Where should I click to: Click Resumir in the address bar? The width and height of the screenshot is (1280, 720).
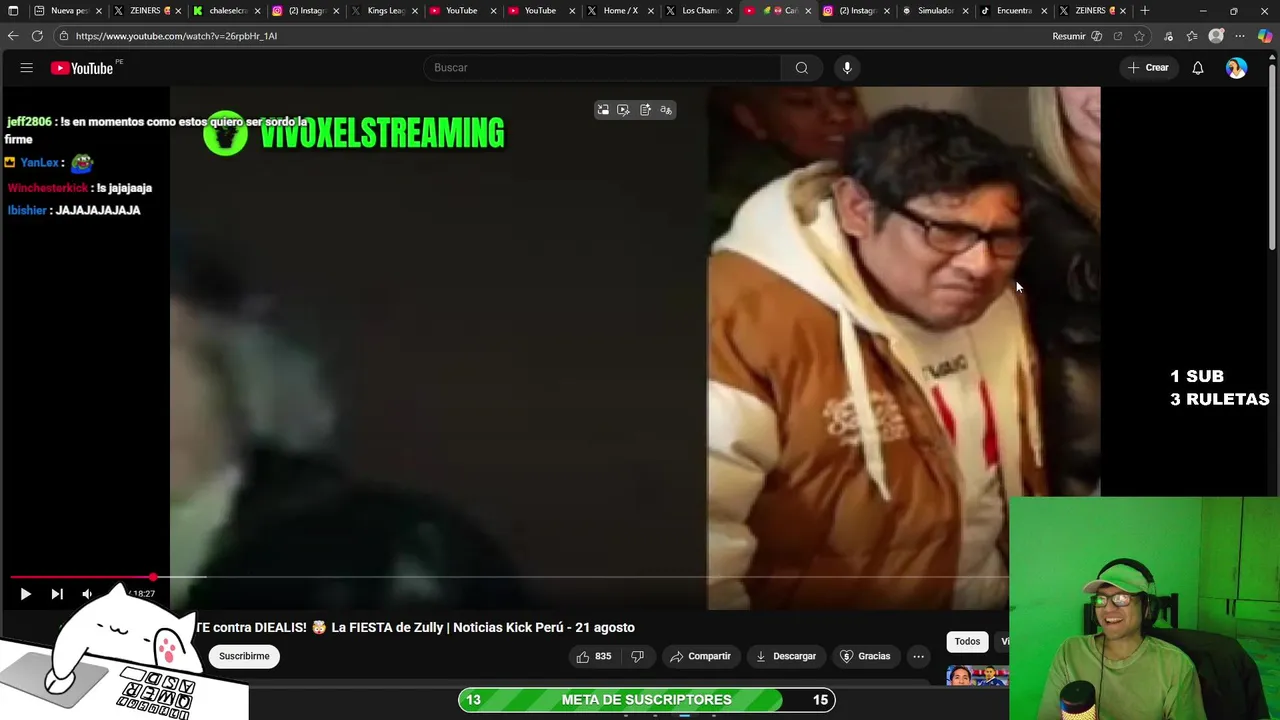[1069, 36]
